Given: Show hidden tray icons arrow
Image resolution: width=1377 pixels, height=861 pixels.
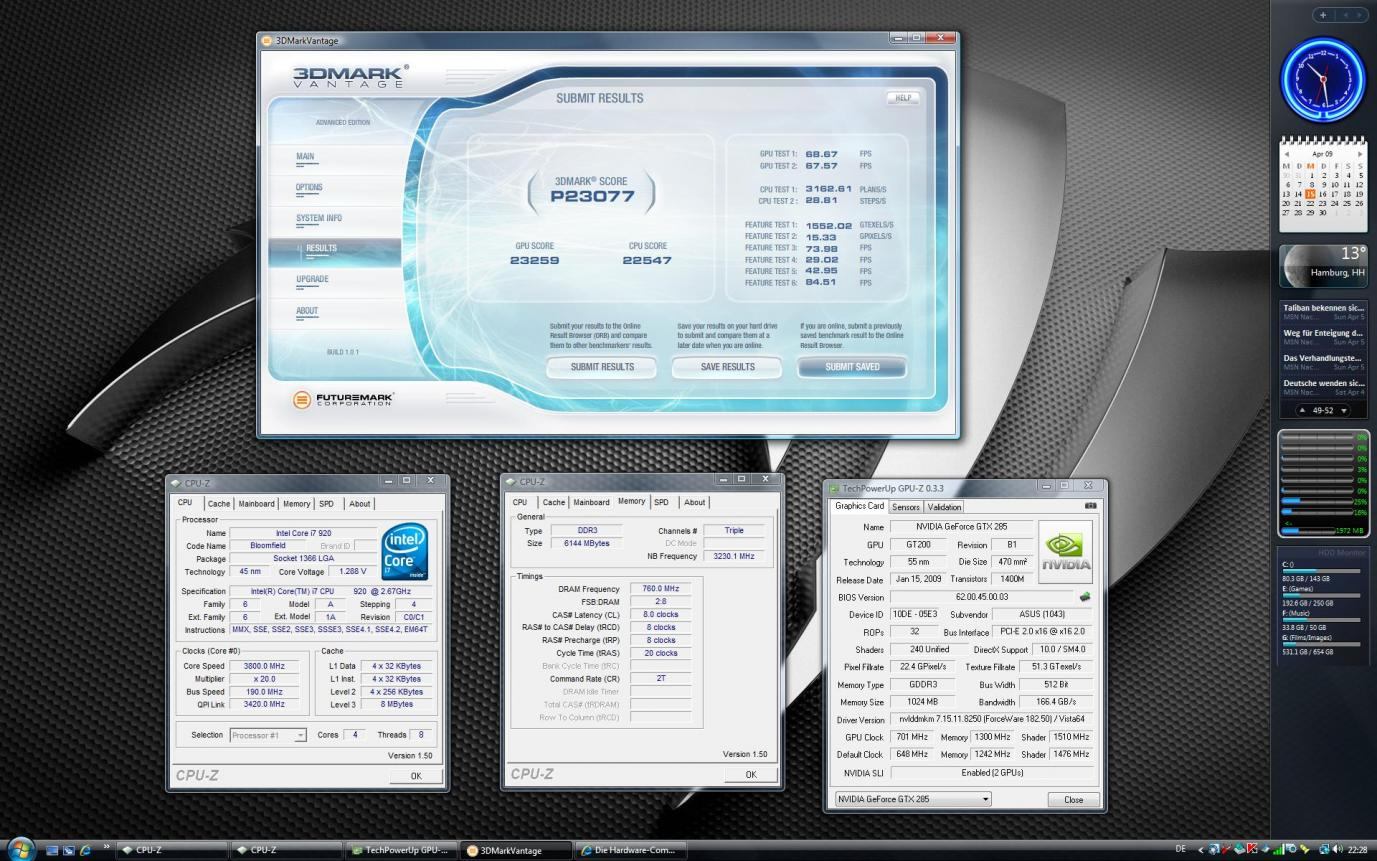Looking at the screenshot, I should tap(1201, 850).
